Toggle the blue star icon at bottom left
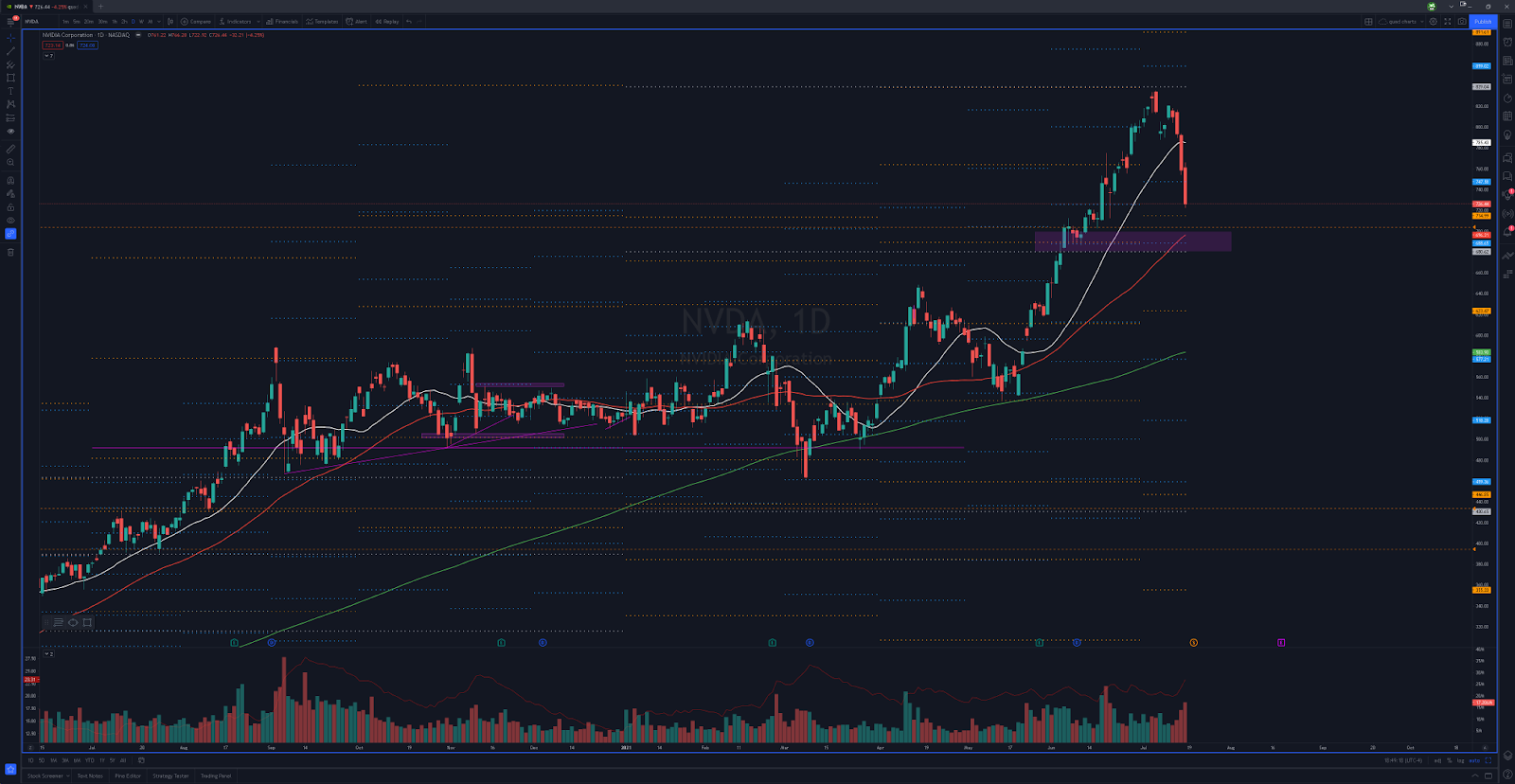Viewport: 1515px width, 784px height. coord(10,769)
